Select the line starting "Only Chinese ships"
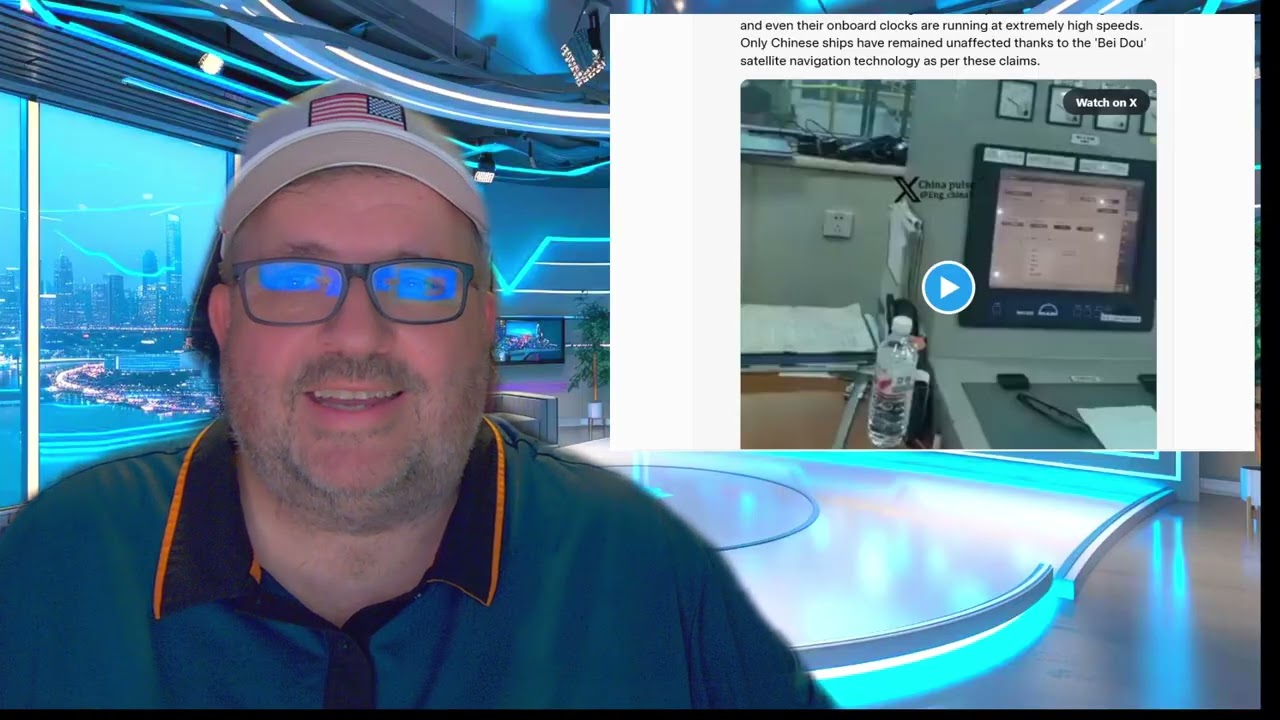This screenshot has height=720, width=1280. [943, 43]
